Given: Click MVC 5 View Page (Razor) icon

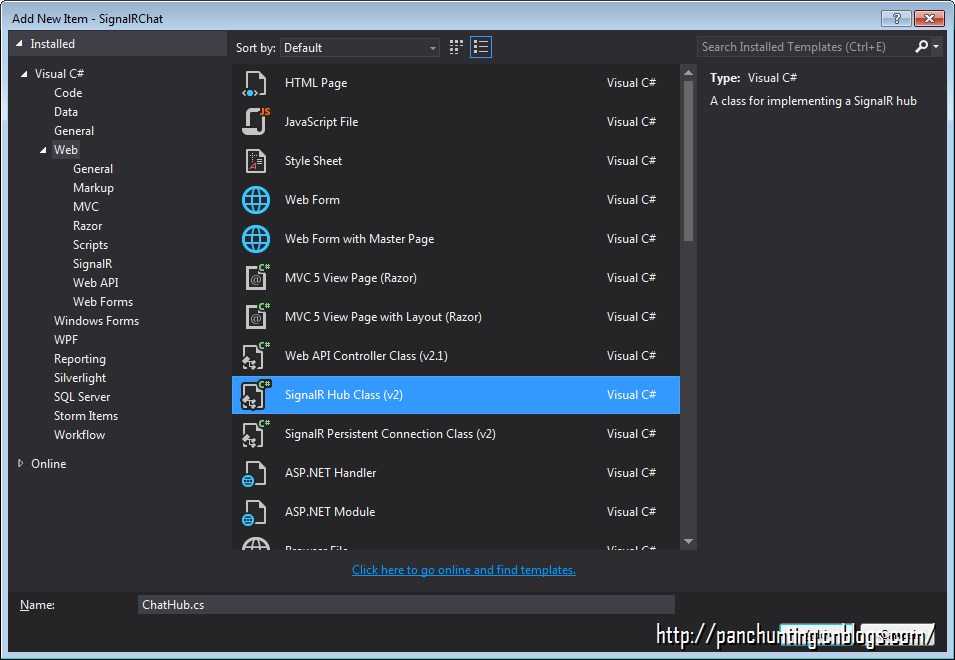Looking at the screenshot, I should [256, 278].
